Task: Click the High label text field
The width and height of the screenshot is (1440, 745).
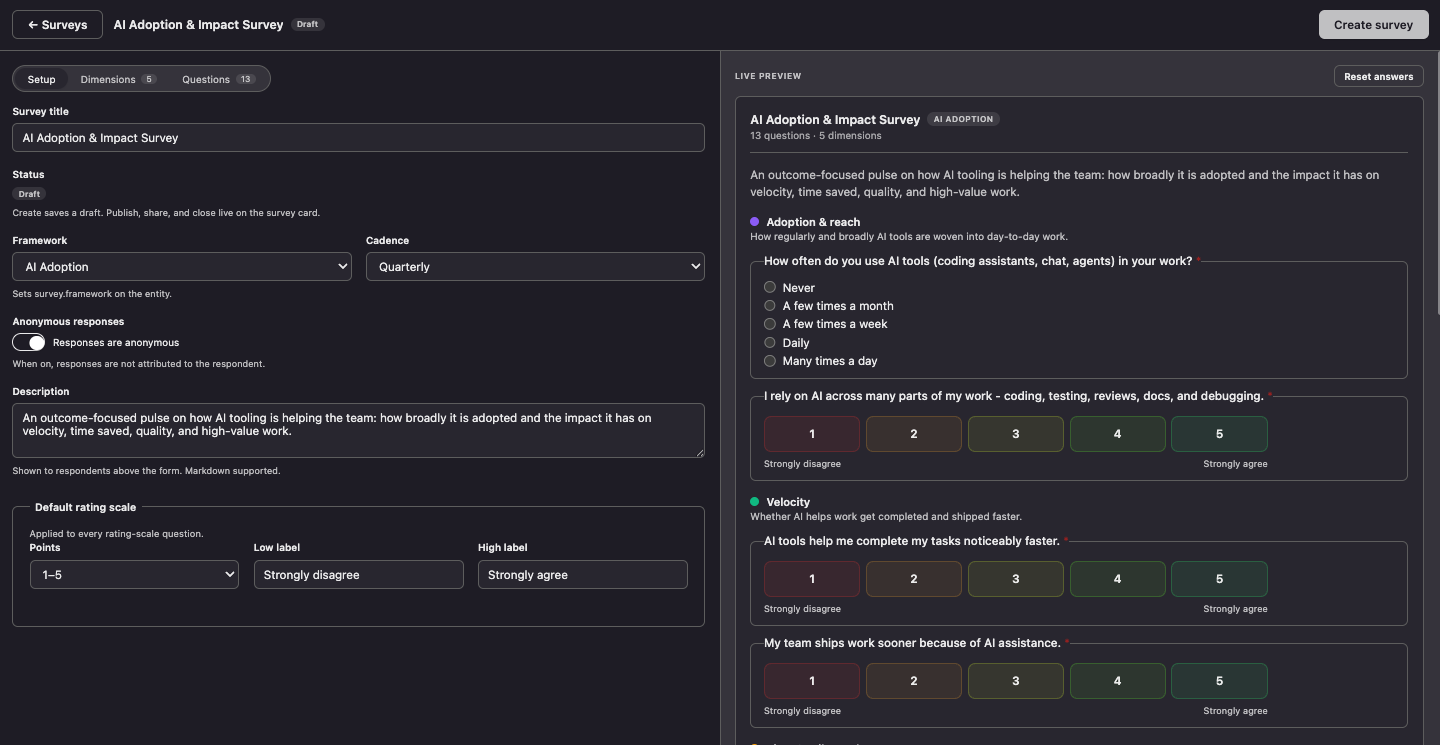Action: tap(582, 575)
